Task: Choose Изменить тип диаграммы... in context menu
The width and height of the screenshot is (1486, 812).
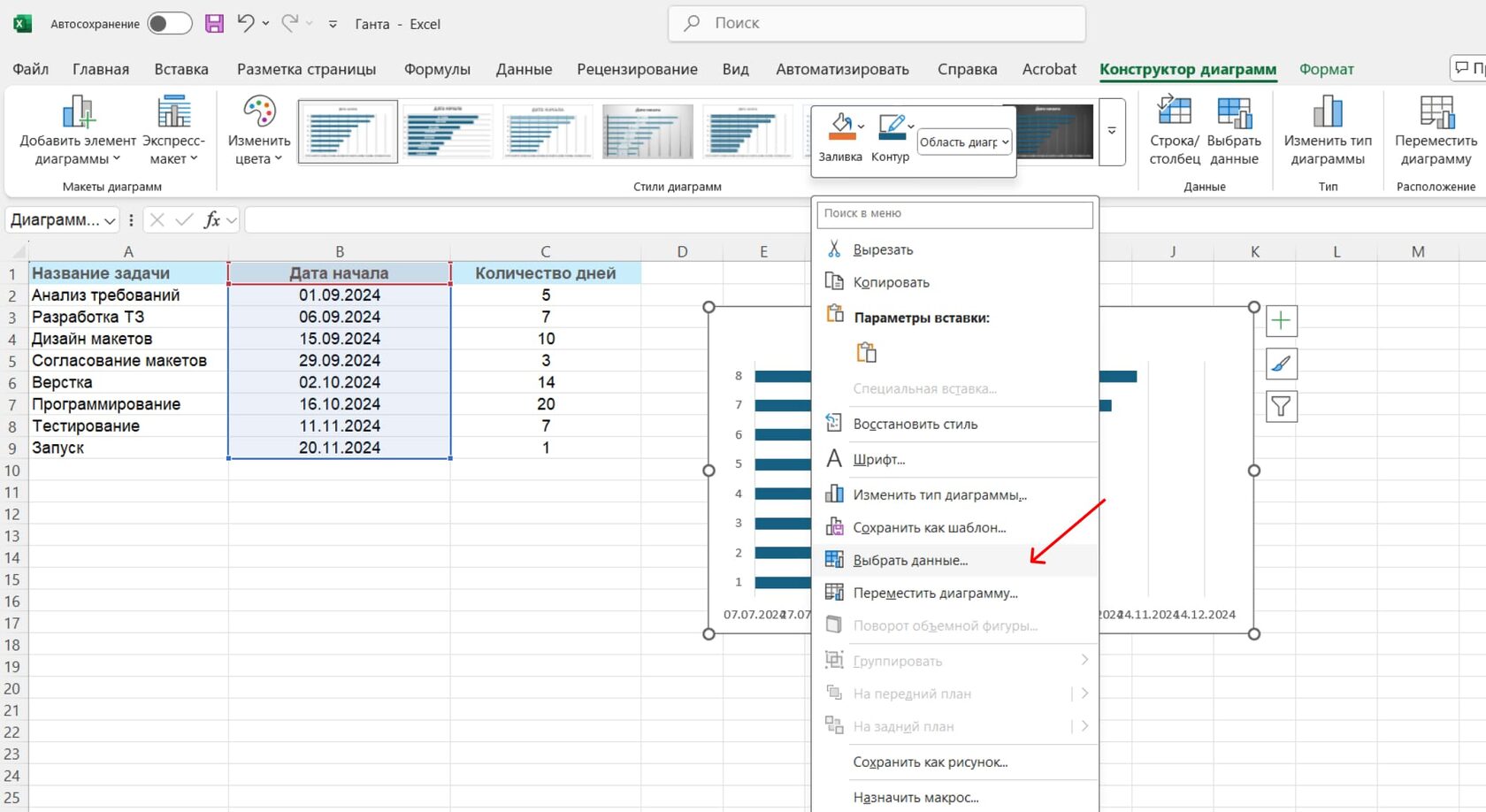Action: pyautogui.click(x=955, y=494)
